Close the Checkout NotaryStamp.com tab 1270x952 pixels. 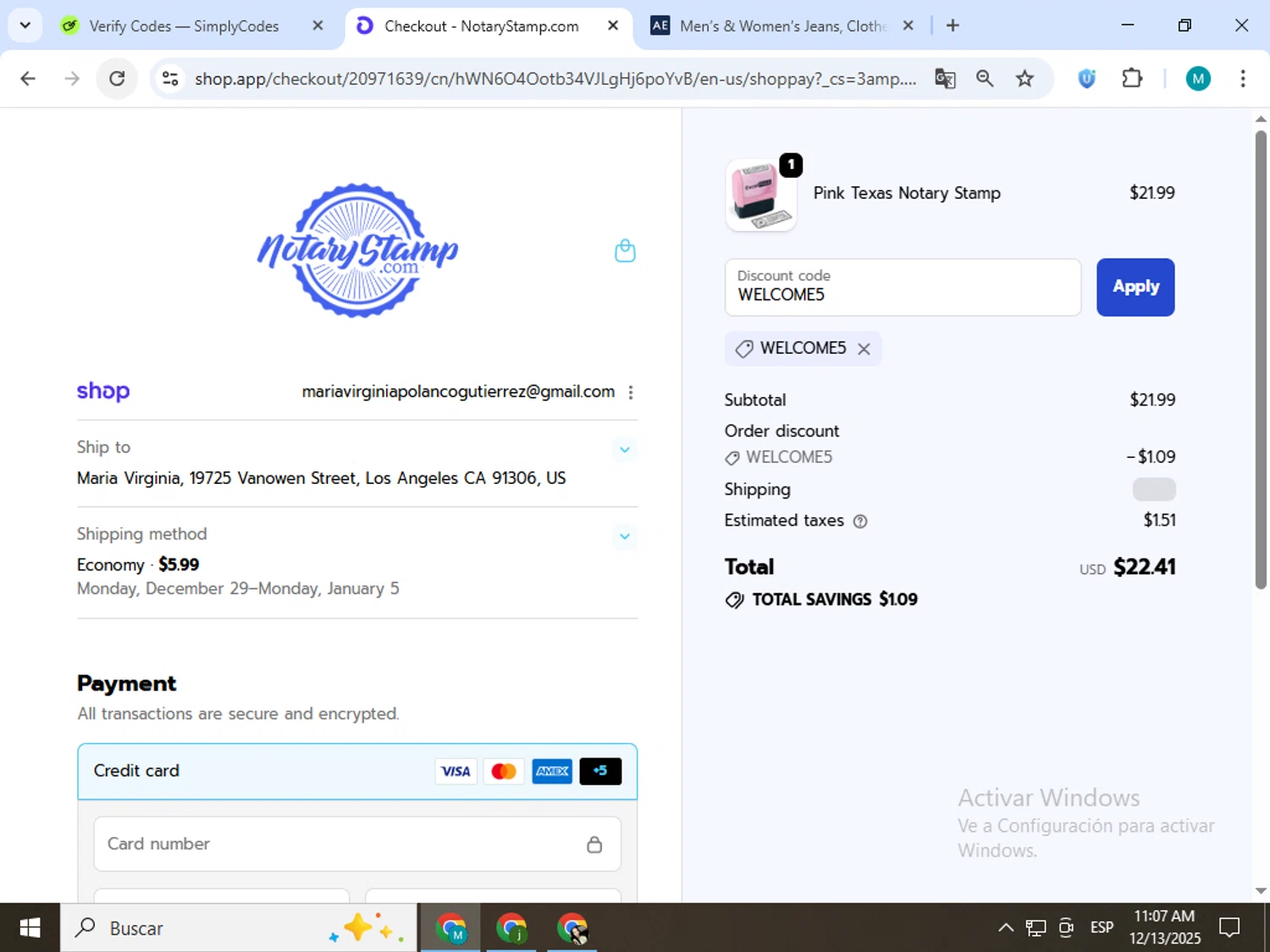[x=613, y=25]
